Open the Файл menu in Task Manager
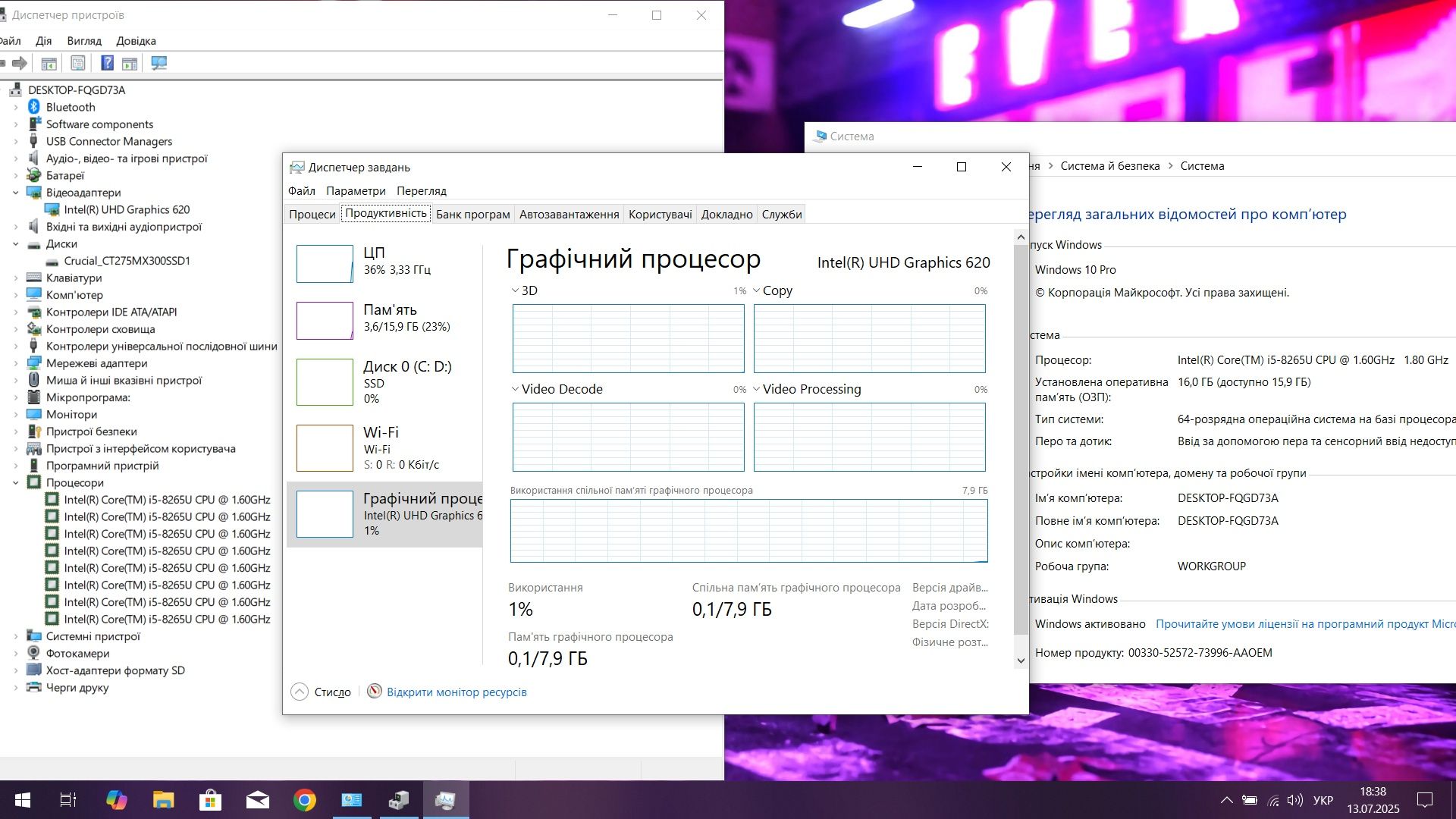 click(x=301, y=191)
